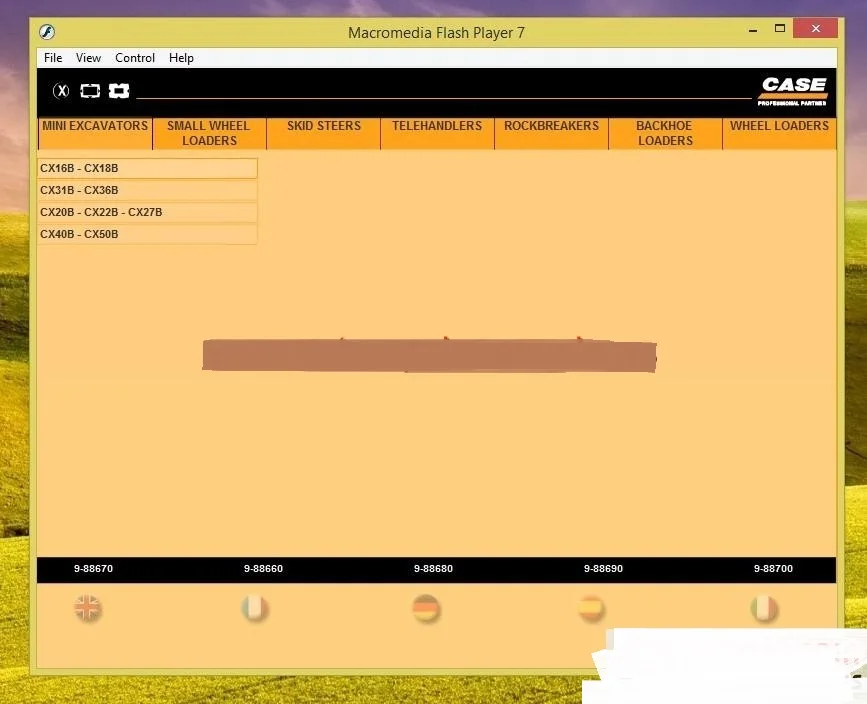The width and height of the screenshot is (867, 704).
Task: Minimize the Flash Player window
Action: (753, 29)
